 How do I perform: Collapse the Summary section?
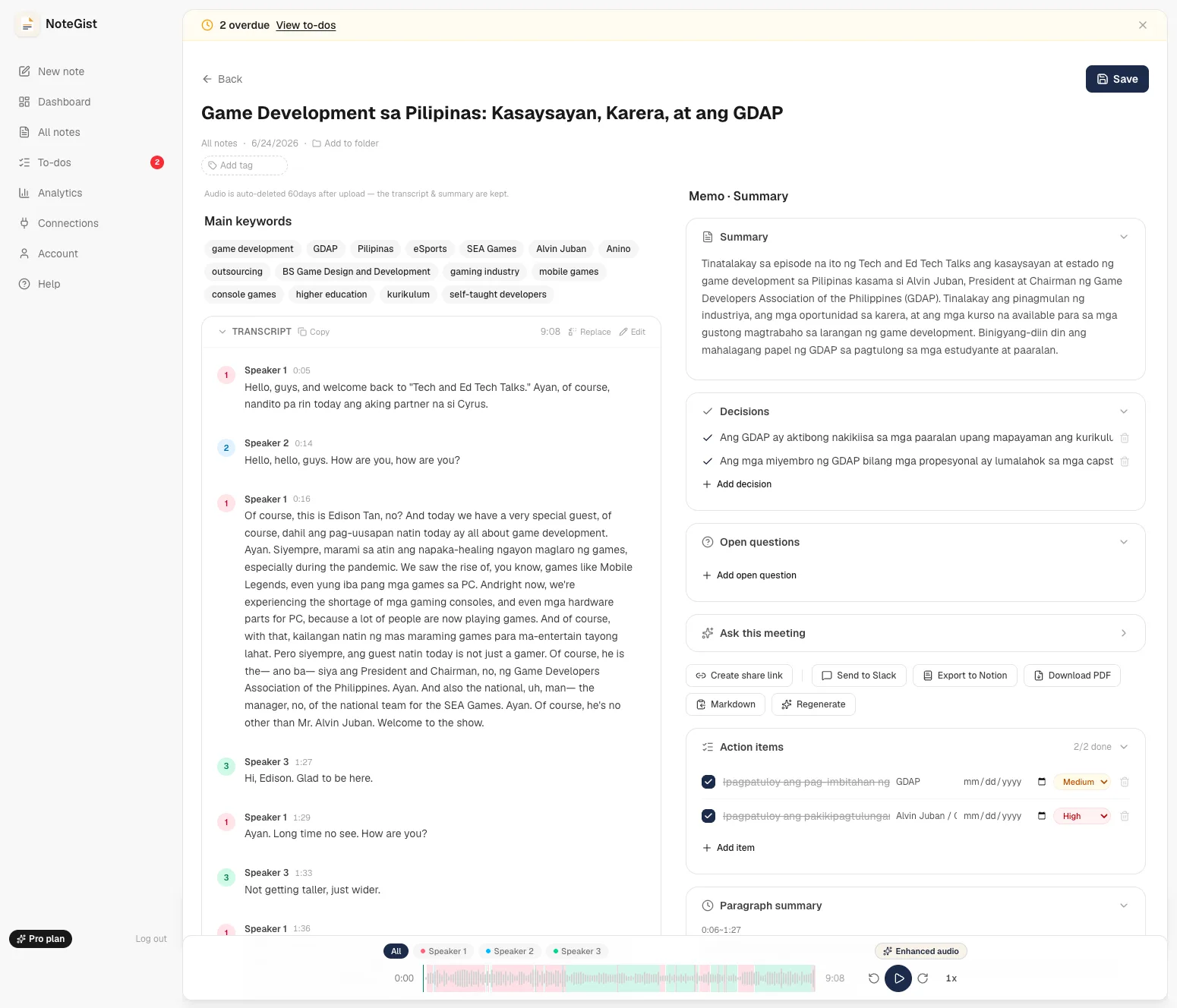[x=1124, y=237]
